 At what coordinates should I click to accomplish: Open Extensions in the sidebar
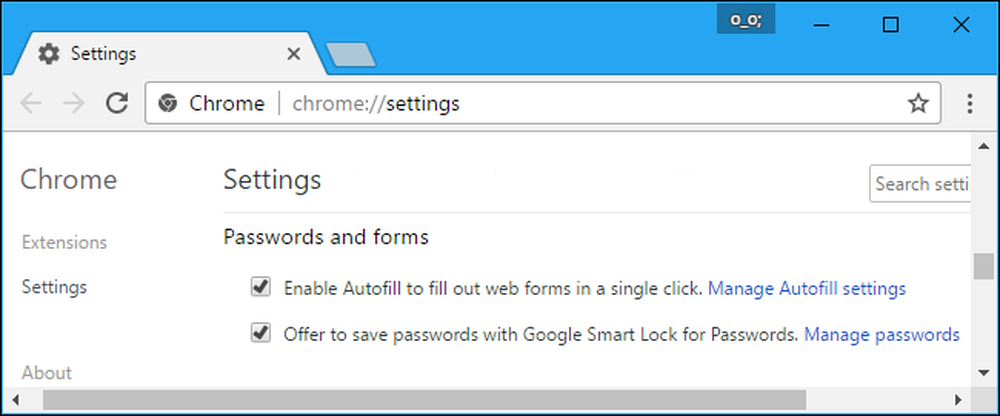click(64, 242)
